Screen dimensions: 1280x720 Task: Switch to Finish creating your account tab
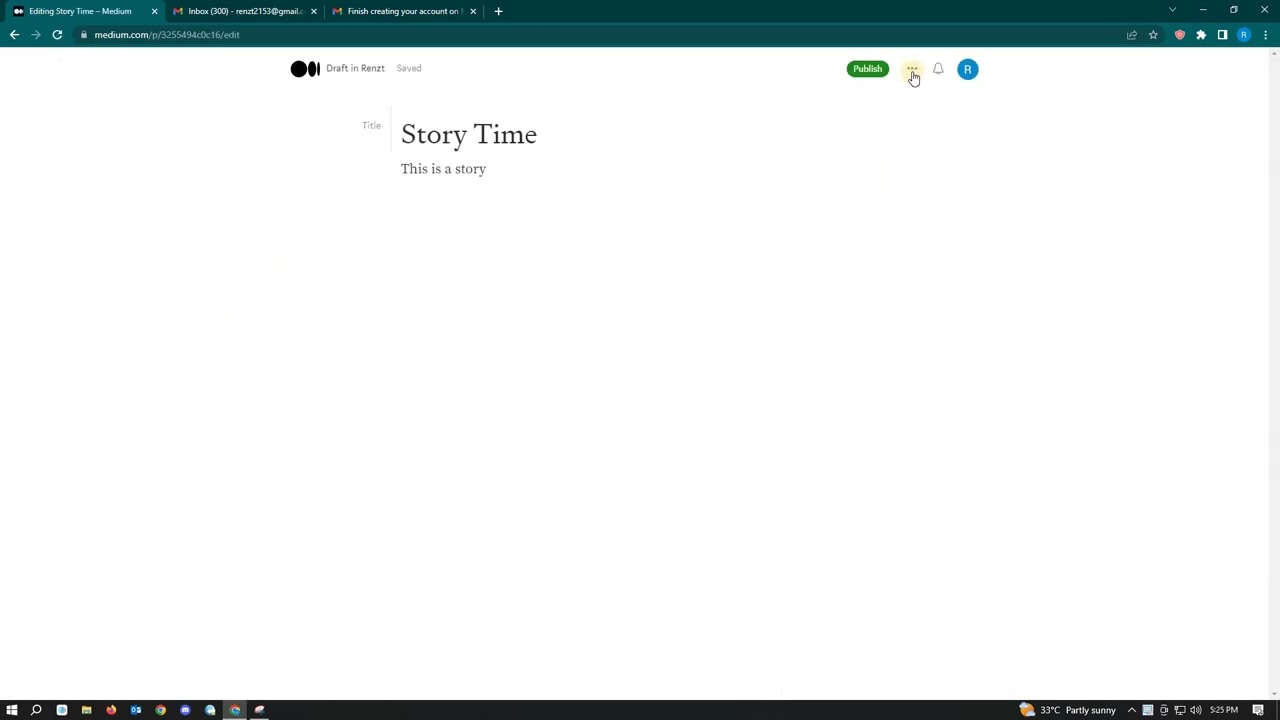pos(404,11)
